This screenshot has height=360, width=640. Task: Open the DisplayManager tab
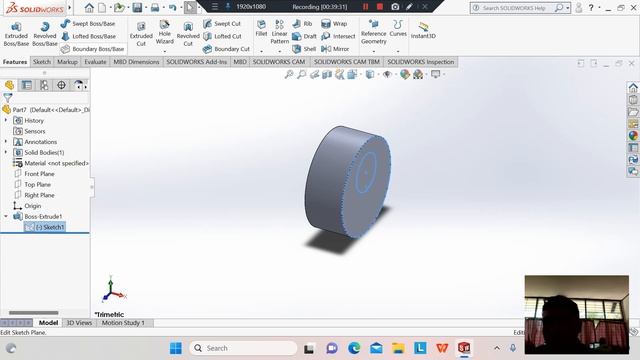(78, 85)
